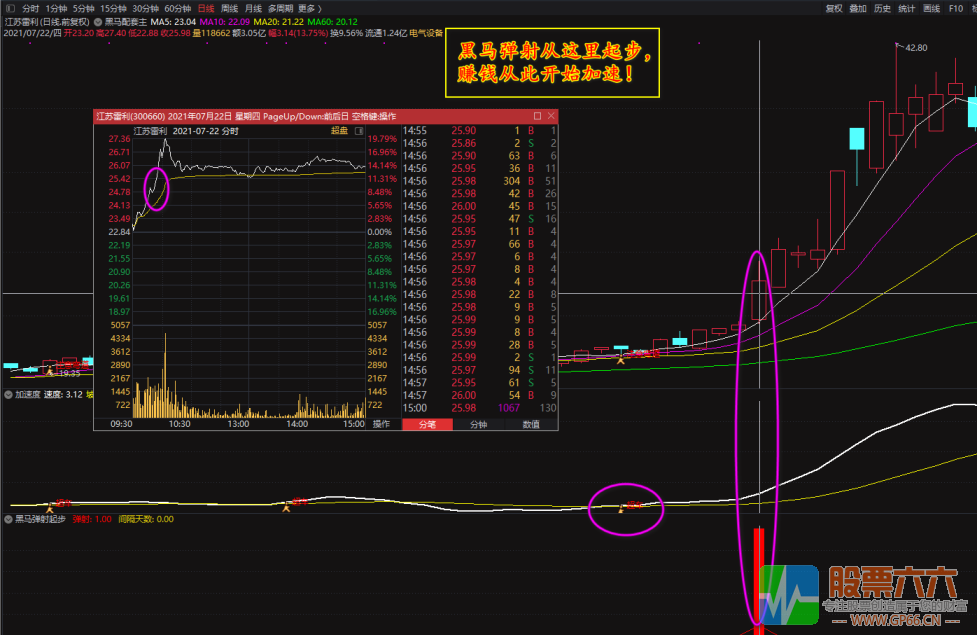Switch to the 数值 tab in popup

point(531,424)
